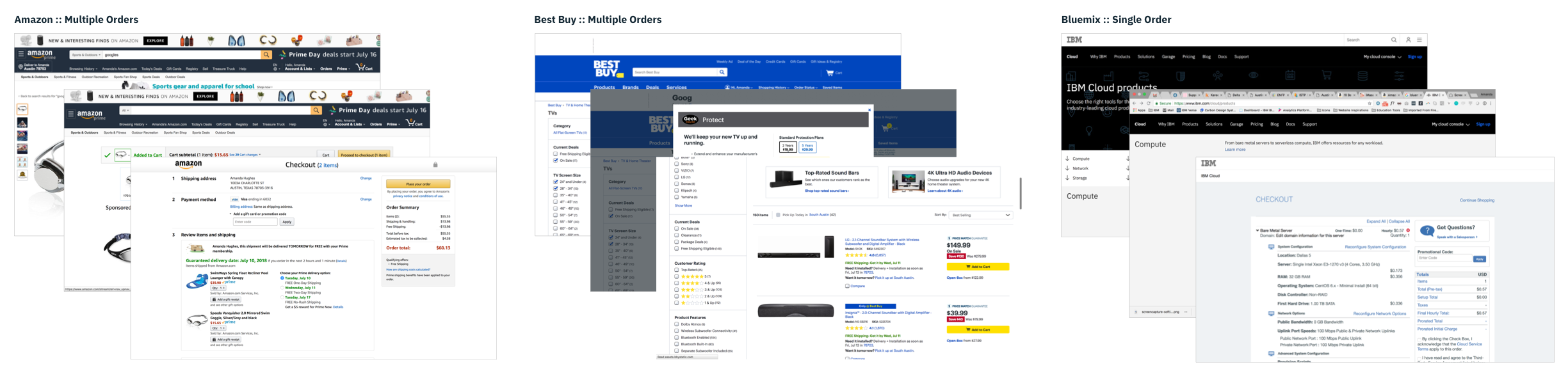Screen dimensions: 1568x378
Task: Toggle 24" and Under checkbox in back Best Buy window
Action: coord(555,182)
